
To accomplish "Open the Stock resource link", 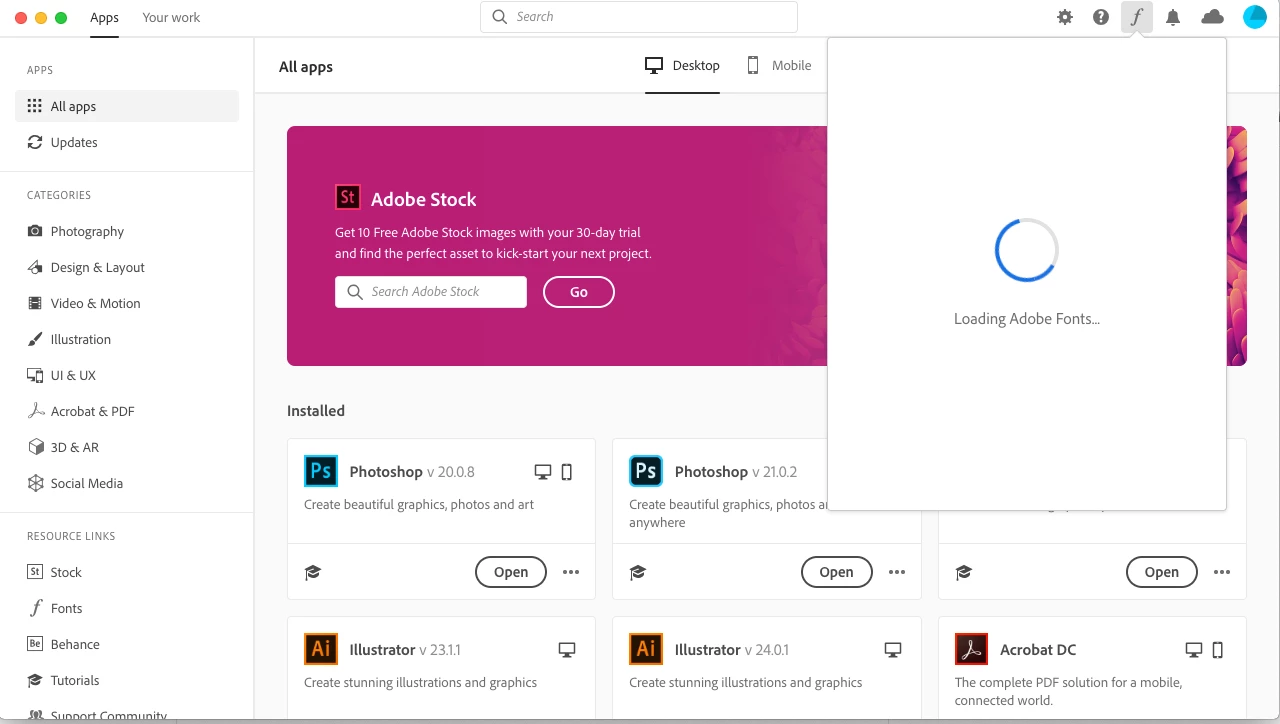I will click(x=127, y=572).
